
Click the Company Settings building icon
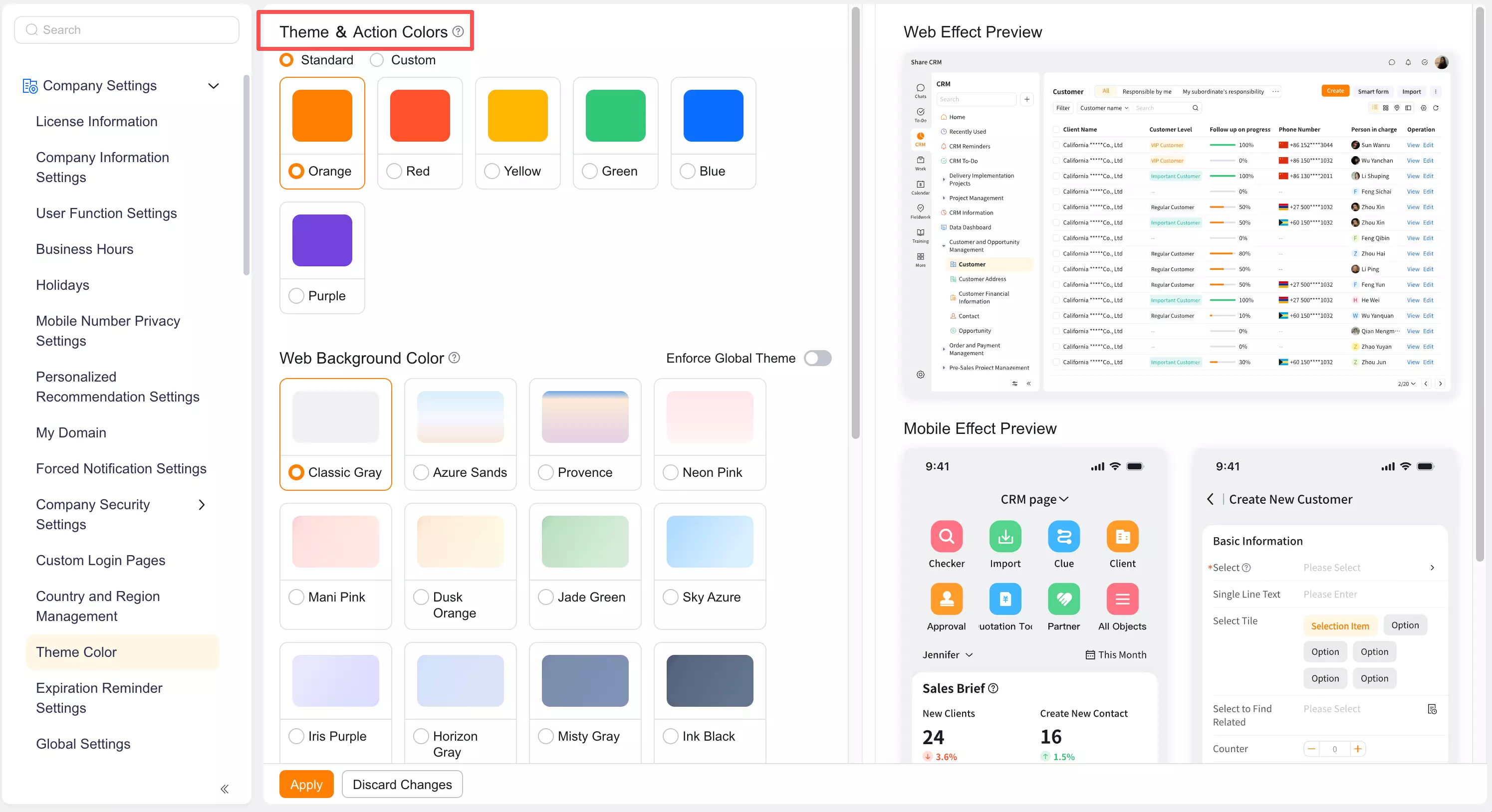[29, 86]
